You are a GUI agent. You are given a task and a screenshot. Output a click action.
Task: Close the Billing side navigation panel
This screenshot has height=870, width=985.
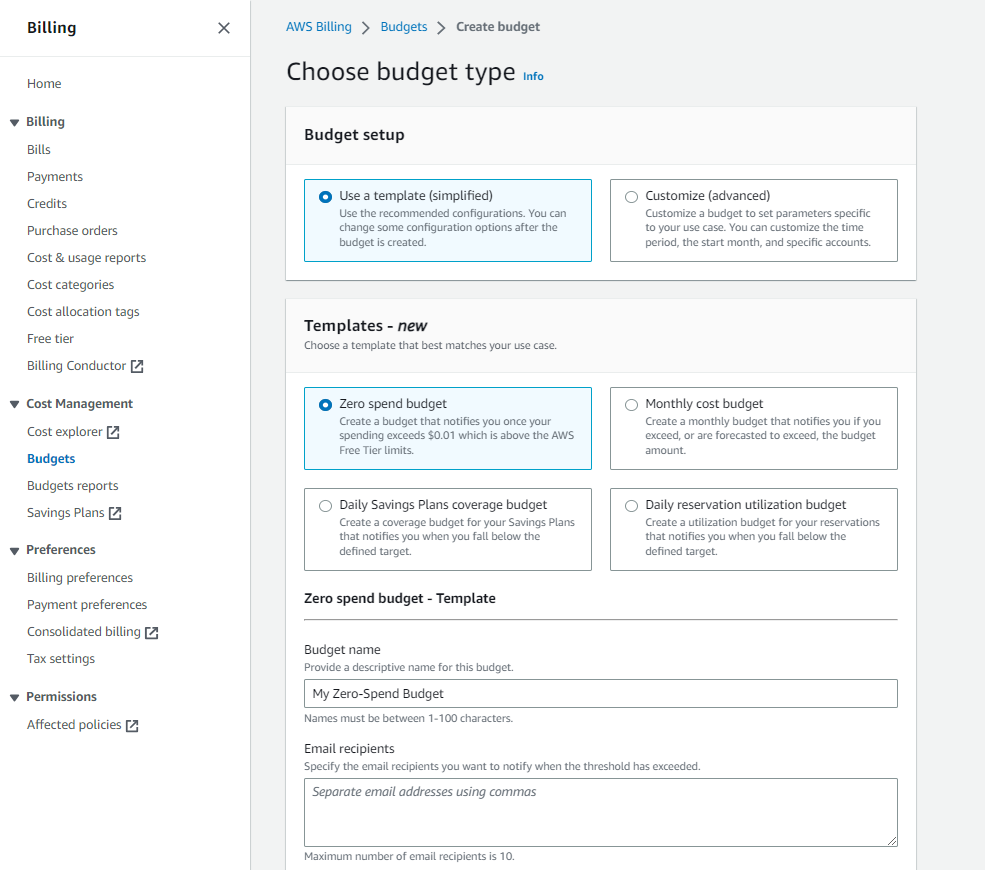(x=224, y=28)
